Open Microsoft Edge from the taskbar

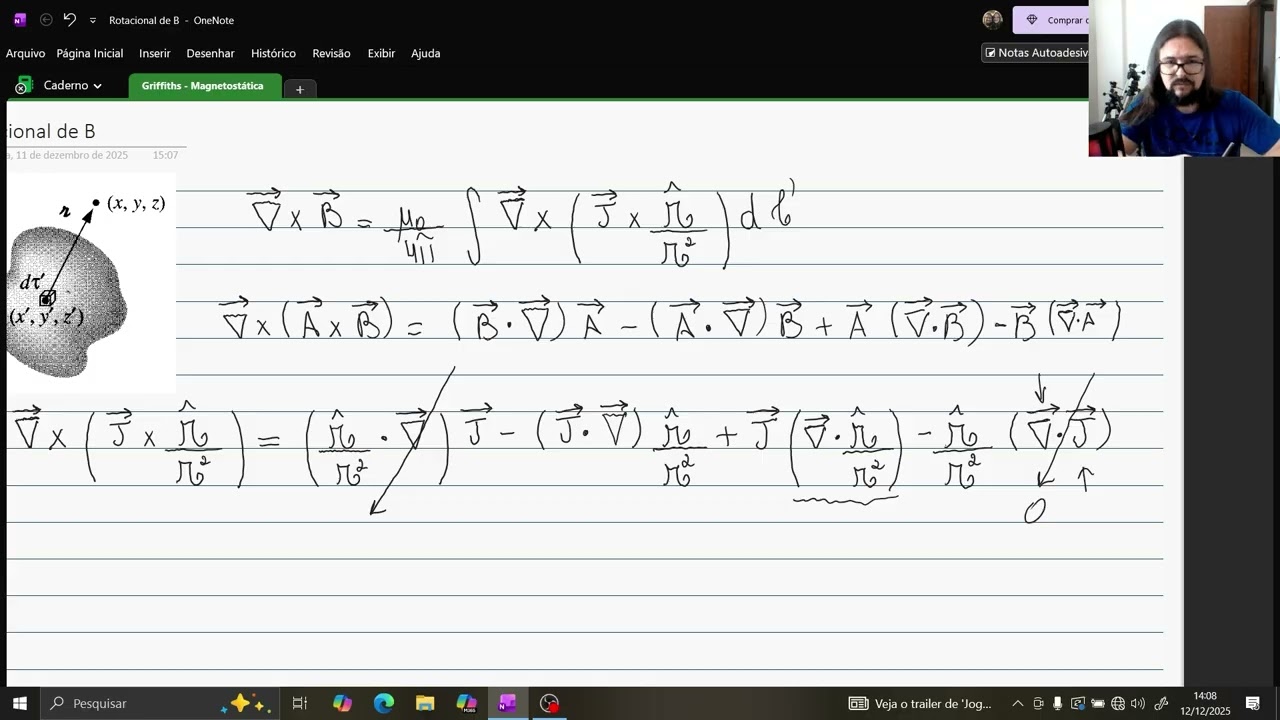pos(384,703)
